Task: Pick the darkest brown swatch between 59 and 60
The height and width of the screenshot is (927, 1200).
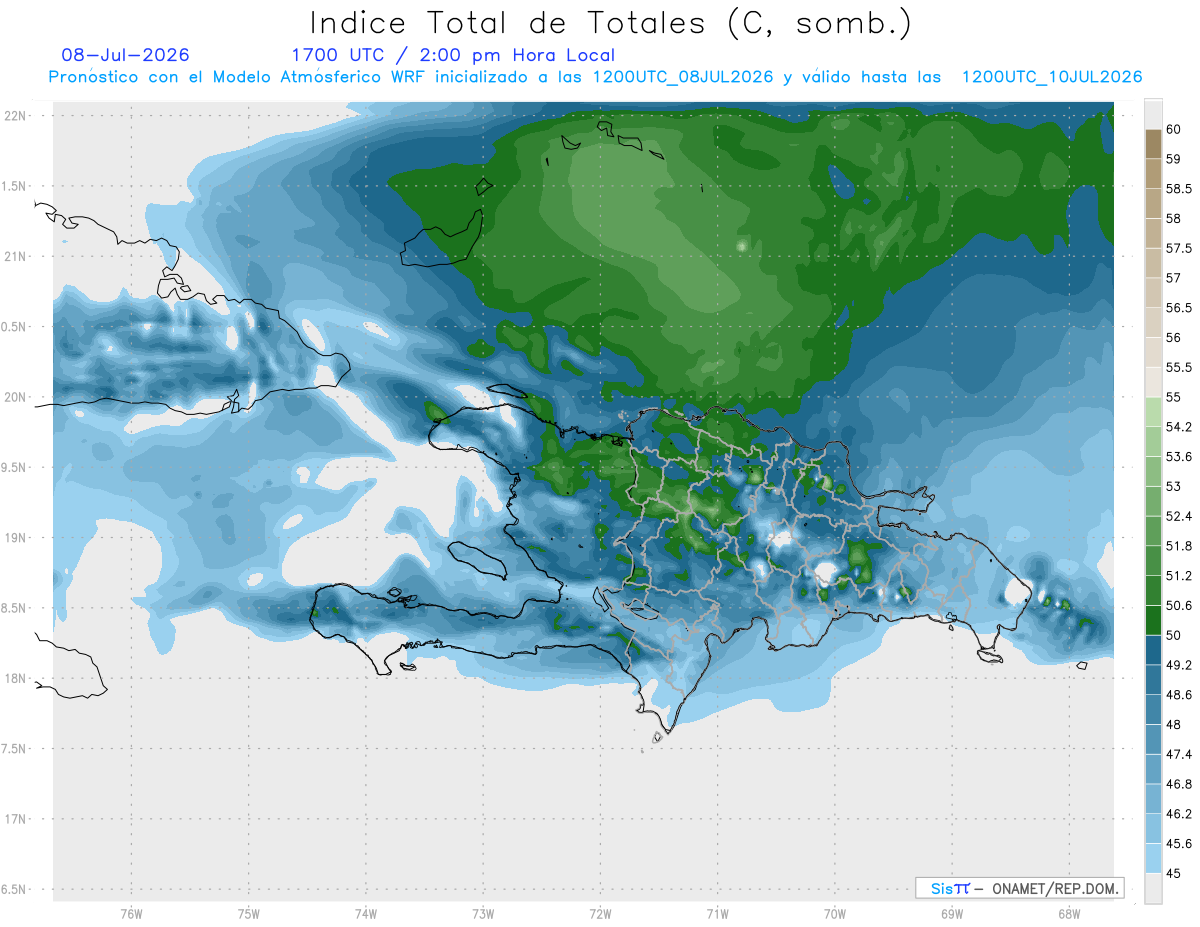Action: (1153, 144)
